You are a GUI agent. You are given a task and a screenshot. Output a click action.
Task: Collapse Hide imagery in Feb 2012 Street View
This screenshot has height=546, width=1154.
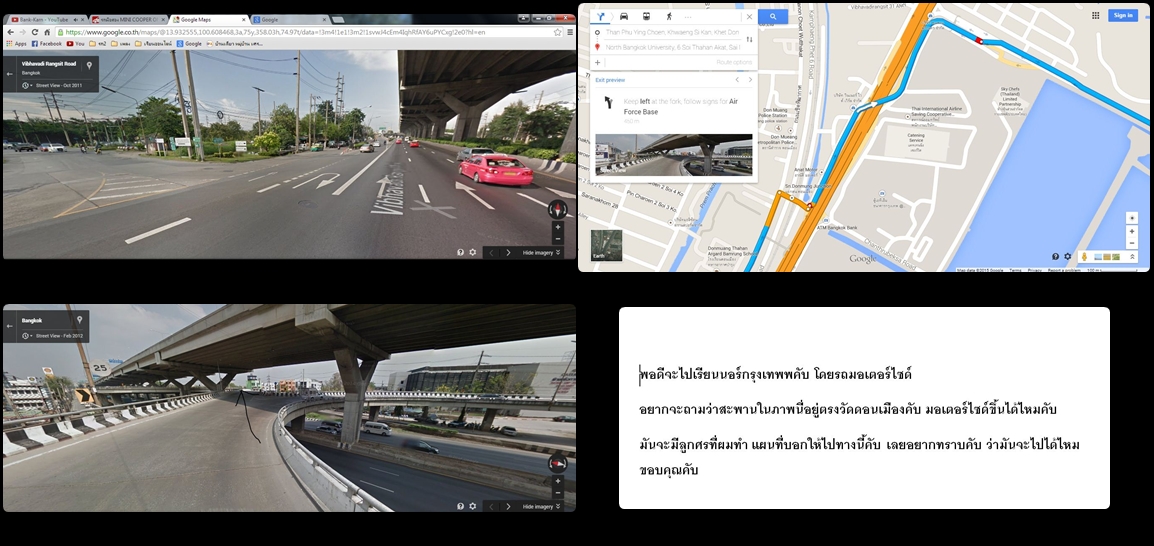(542, 506)
